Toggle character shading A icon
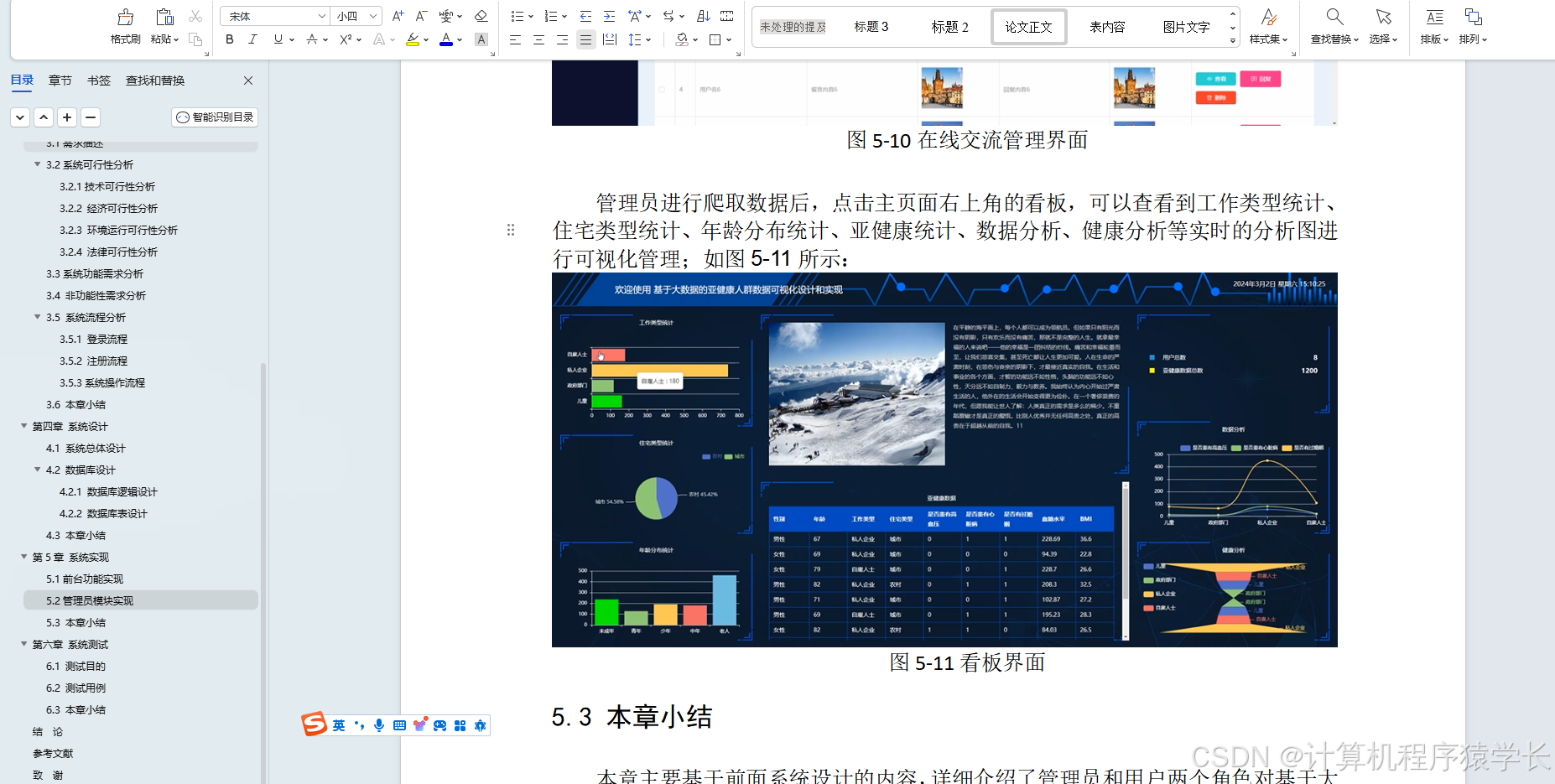 click(x=481, y=39)
